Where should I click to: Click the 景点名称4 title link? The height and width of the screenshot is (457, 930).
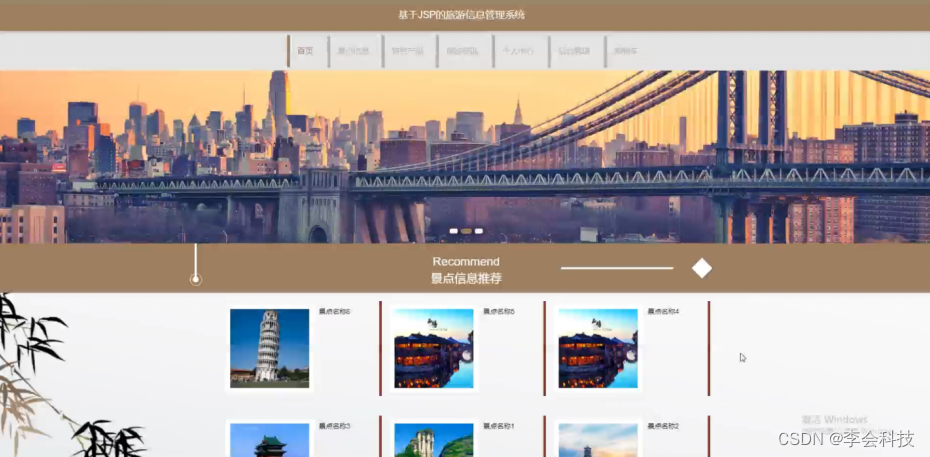(x=663, y=311)
